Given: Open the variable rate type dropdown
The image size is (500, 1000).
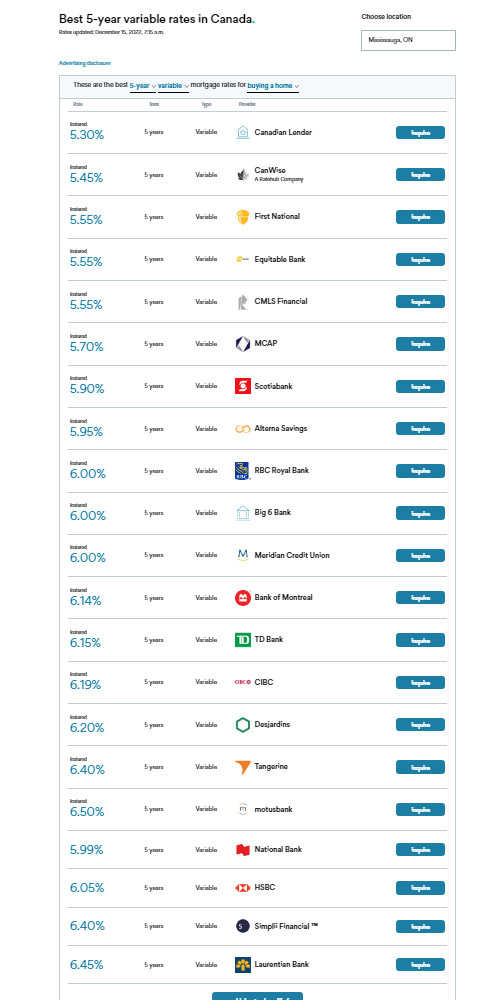Looking at the screenshot, I should tap(173, 85).
